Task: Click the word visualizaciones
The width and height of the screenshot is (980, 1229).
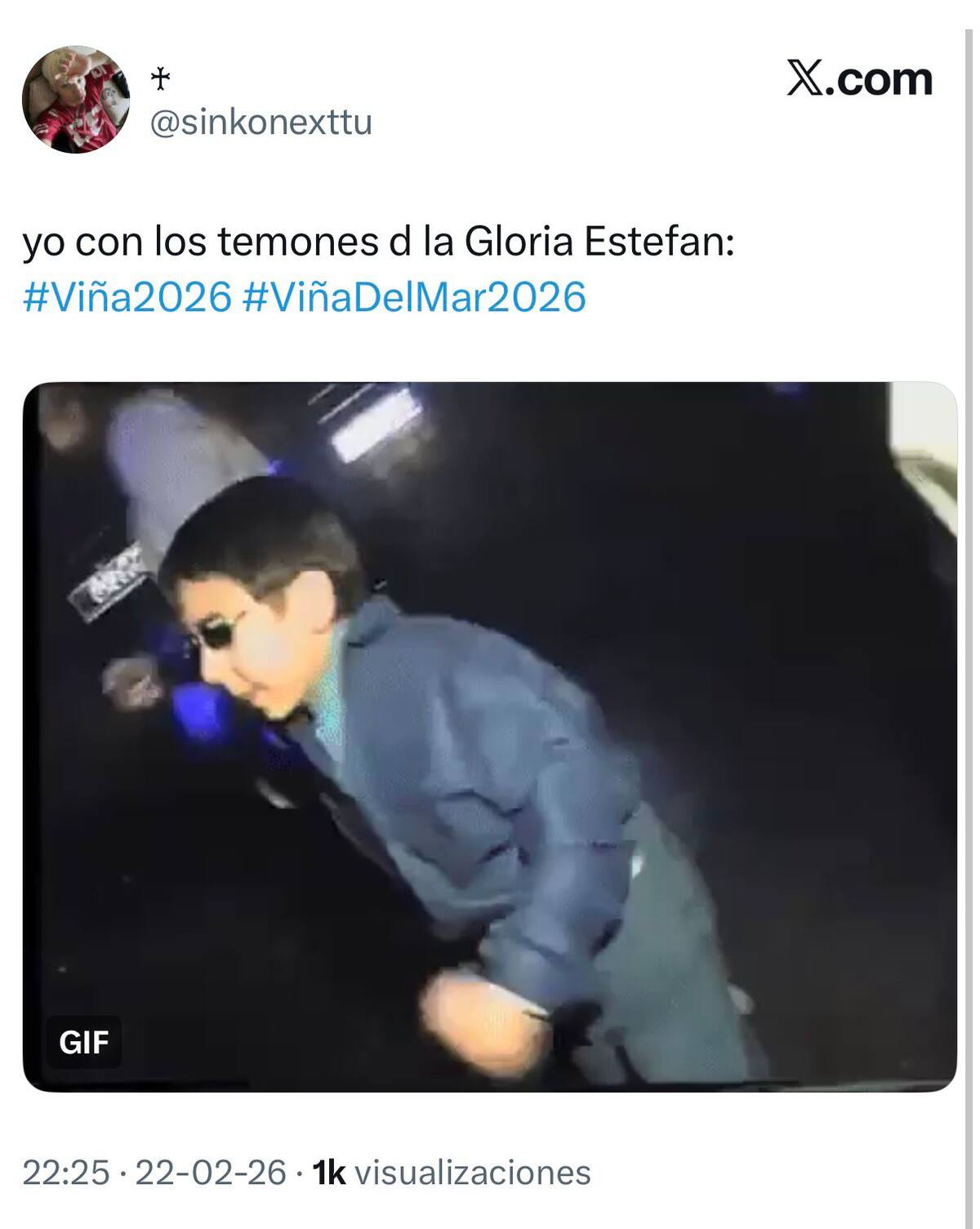Action: tap(473, 1172)
